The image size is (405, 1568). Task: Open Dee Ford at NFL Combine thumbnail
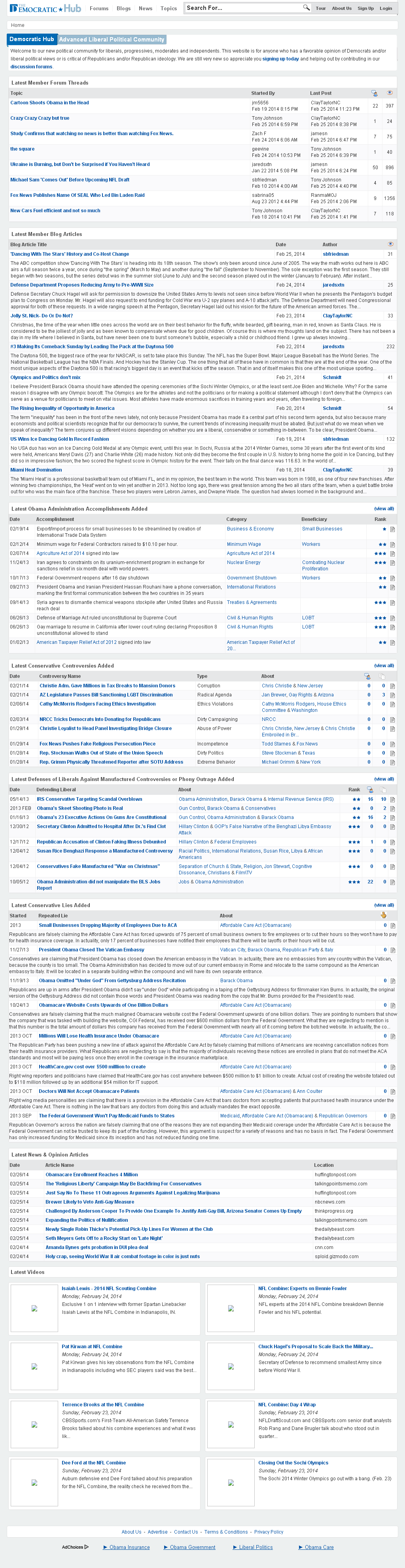coord(34,1482)
